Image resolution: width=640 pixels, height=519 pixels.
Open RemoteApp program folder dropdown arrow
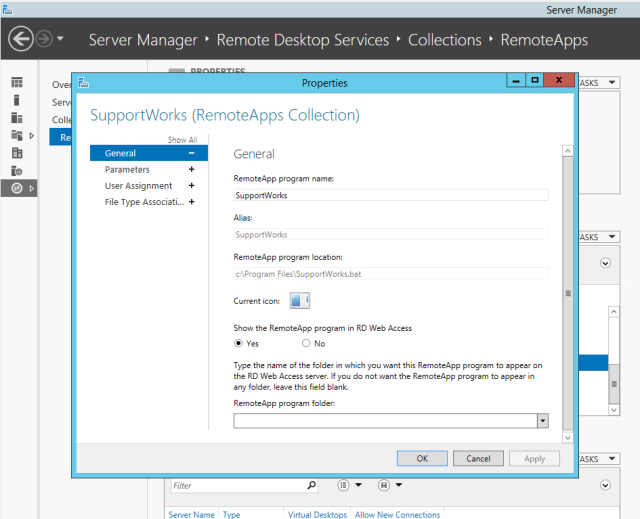point(542,421)
